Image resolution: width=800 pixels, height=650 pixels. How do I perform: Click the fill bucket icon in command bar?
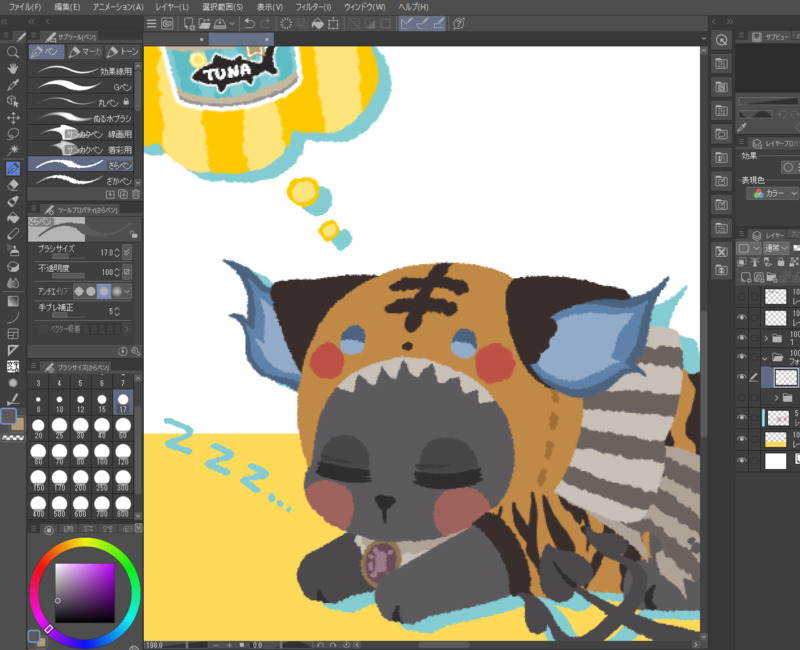pyautogui.click(x=317, y=23)
